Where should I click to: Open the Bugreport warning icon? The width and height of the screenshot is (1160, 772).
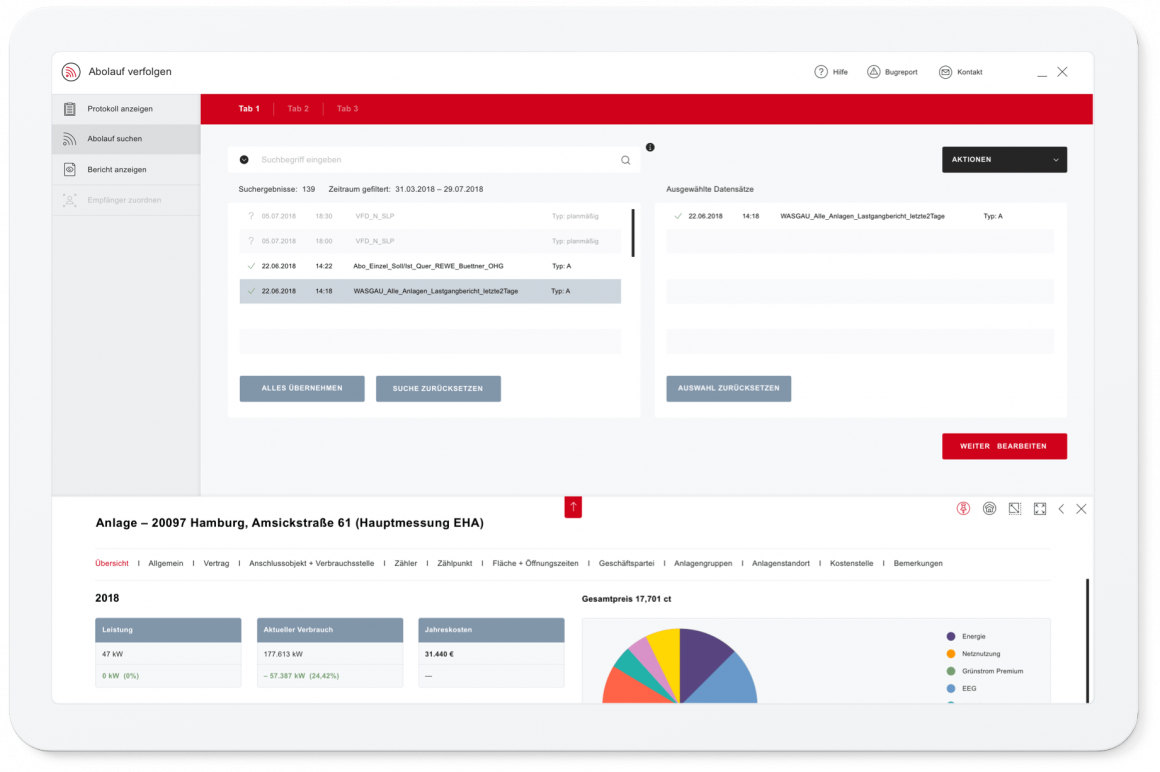point(873,72)
